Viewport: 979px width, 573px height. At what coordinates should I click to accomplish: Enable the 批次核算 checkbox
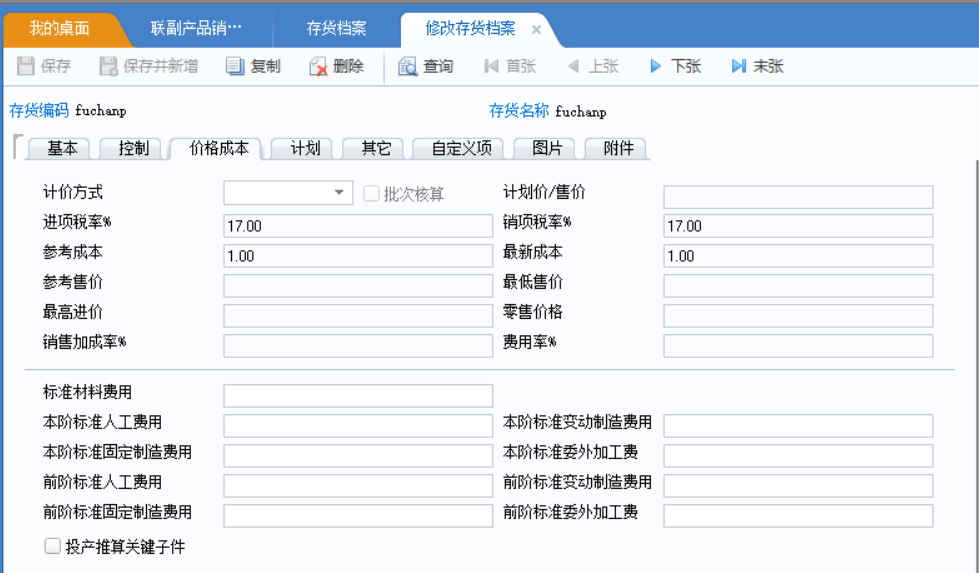pos(371,193)
